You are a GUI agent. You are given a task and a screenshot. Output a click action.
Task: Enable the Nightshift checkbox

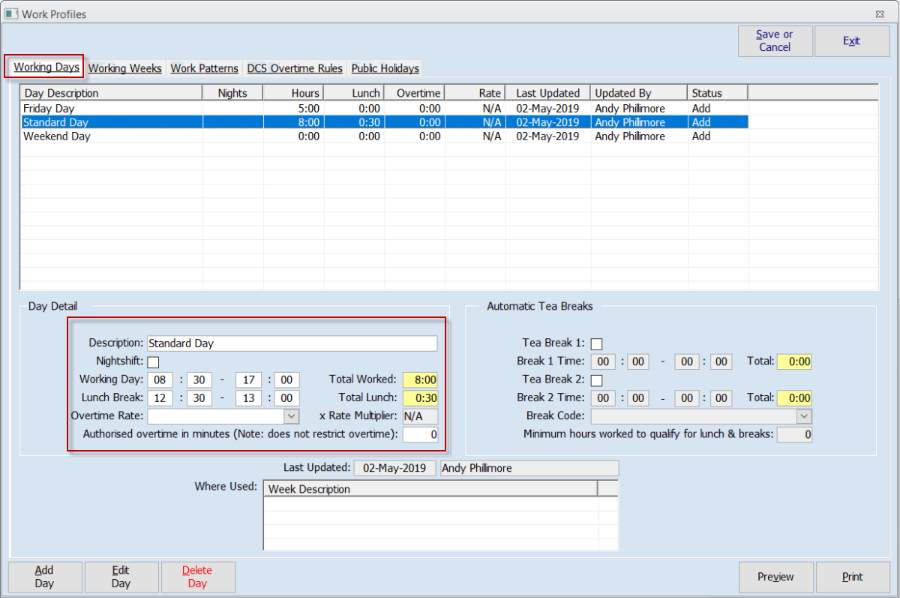click(x=153, y=362)
